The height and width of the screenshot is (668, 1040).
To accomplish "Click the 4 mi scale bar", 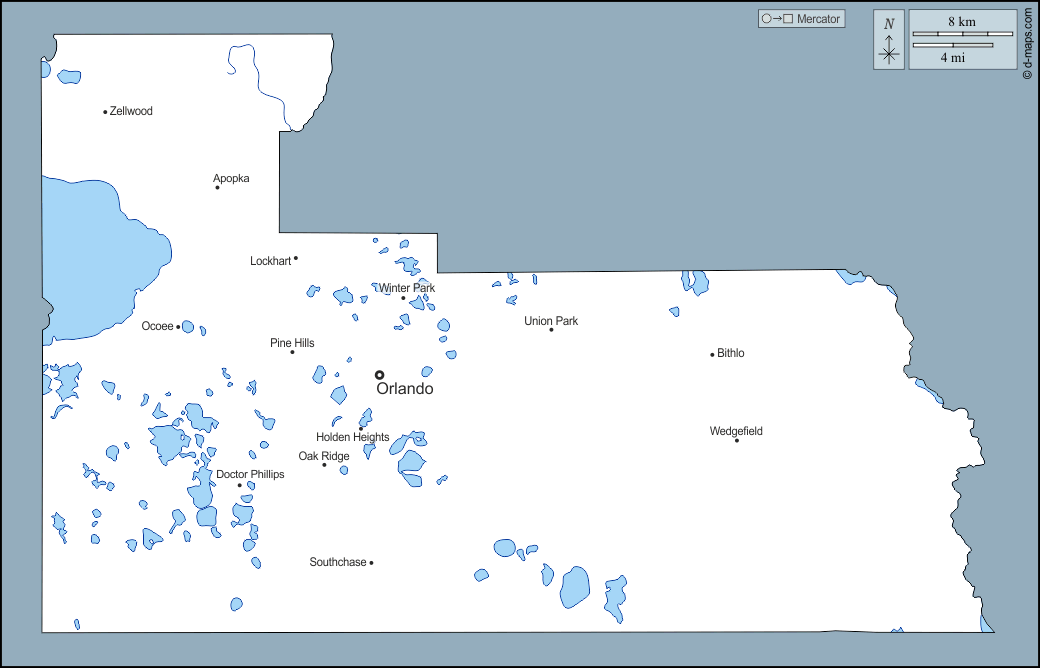I will coord(953,45).
